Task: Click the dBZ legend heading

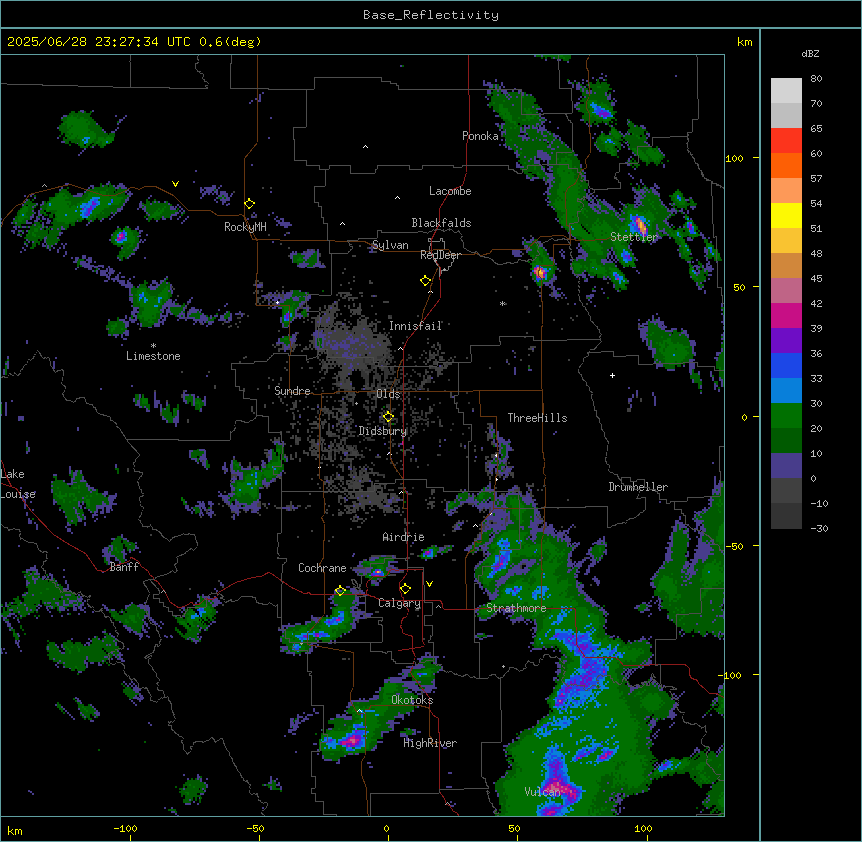Action: click(810, 53)
